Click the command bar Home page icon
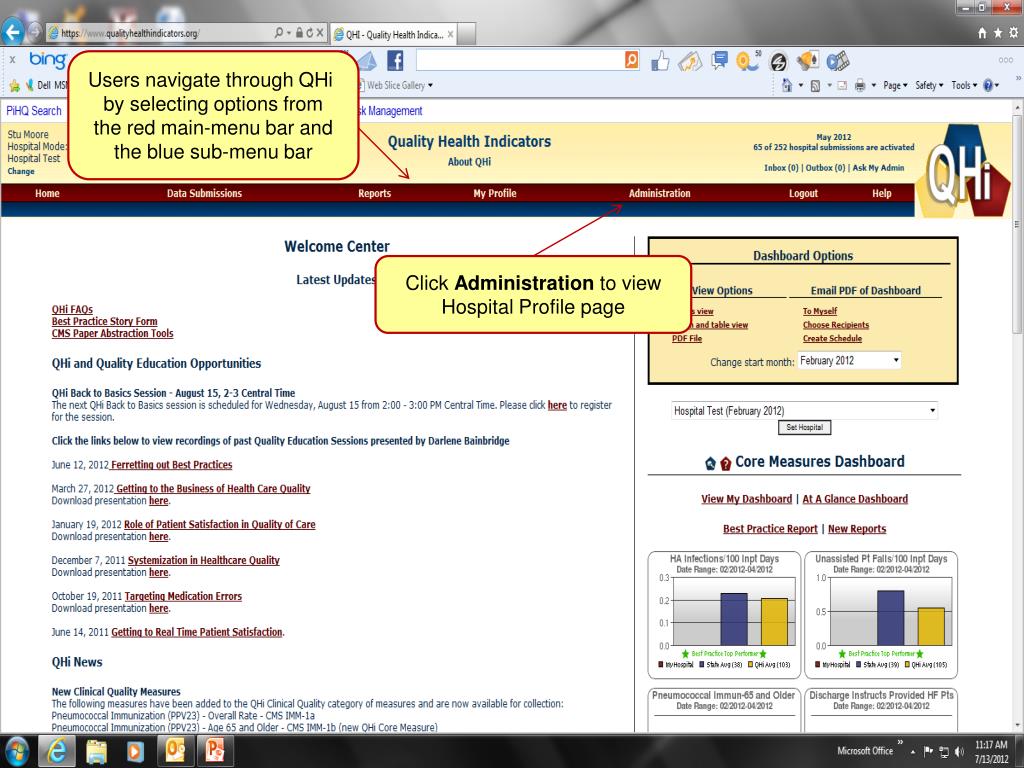 [x=787, y=85]
